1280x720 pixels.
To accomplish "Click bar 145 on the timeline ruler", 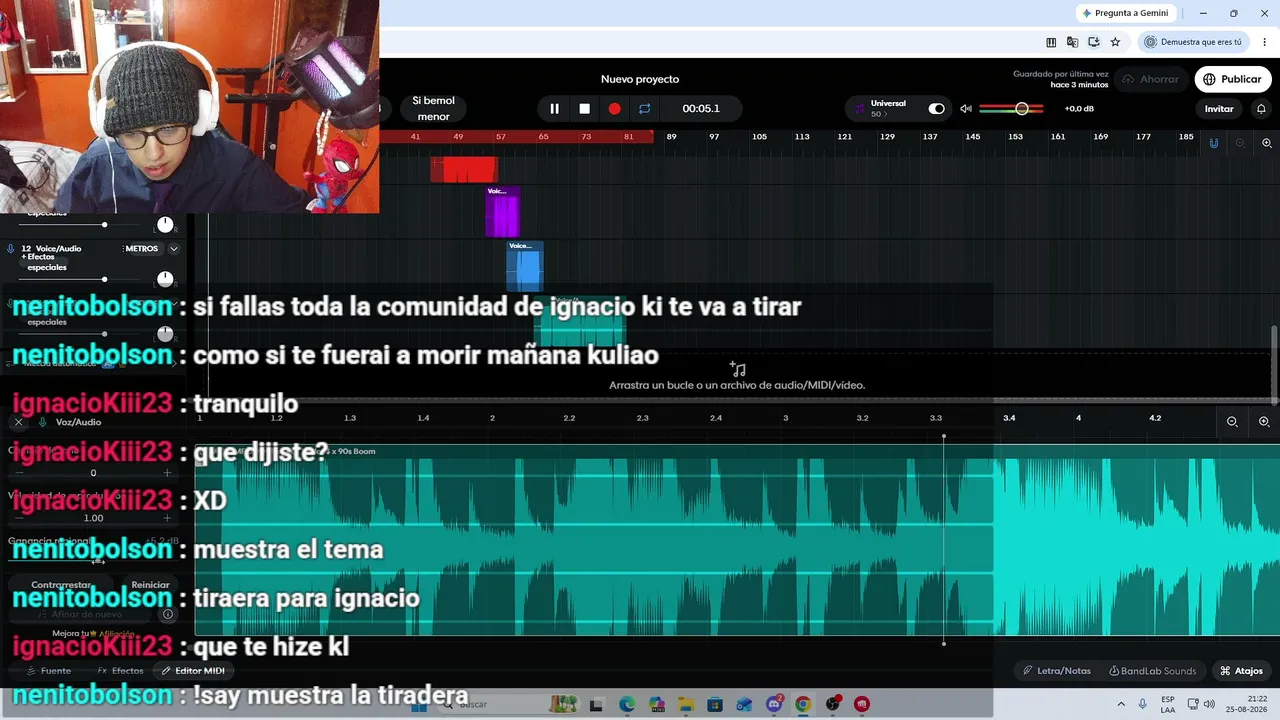I will coord(973,137).
